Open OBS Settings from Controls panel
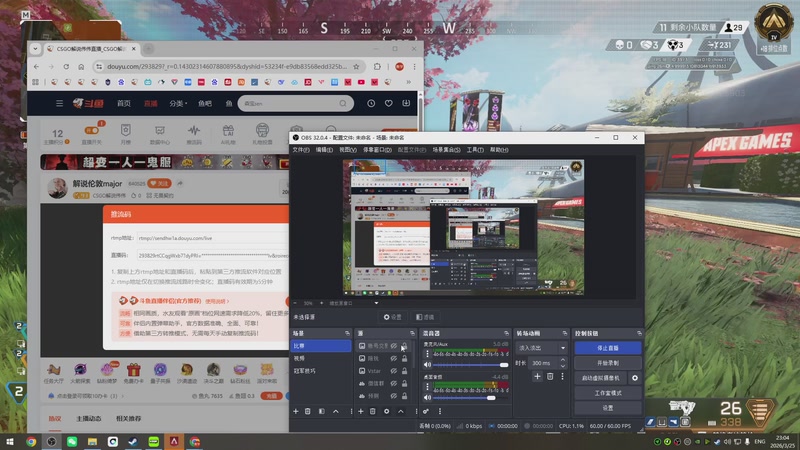800x450 pixels. tap(608, 408)
